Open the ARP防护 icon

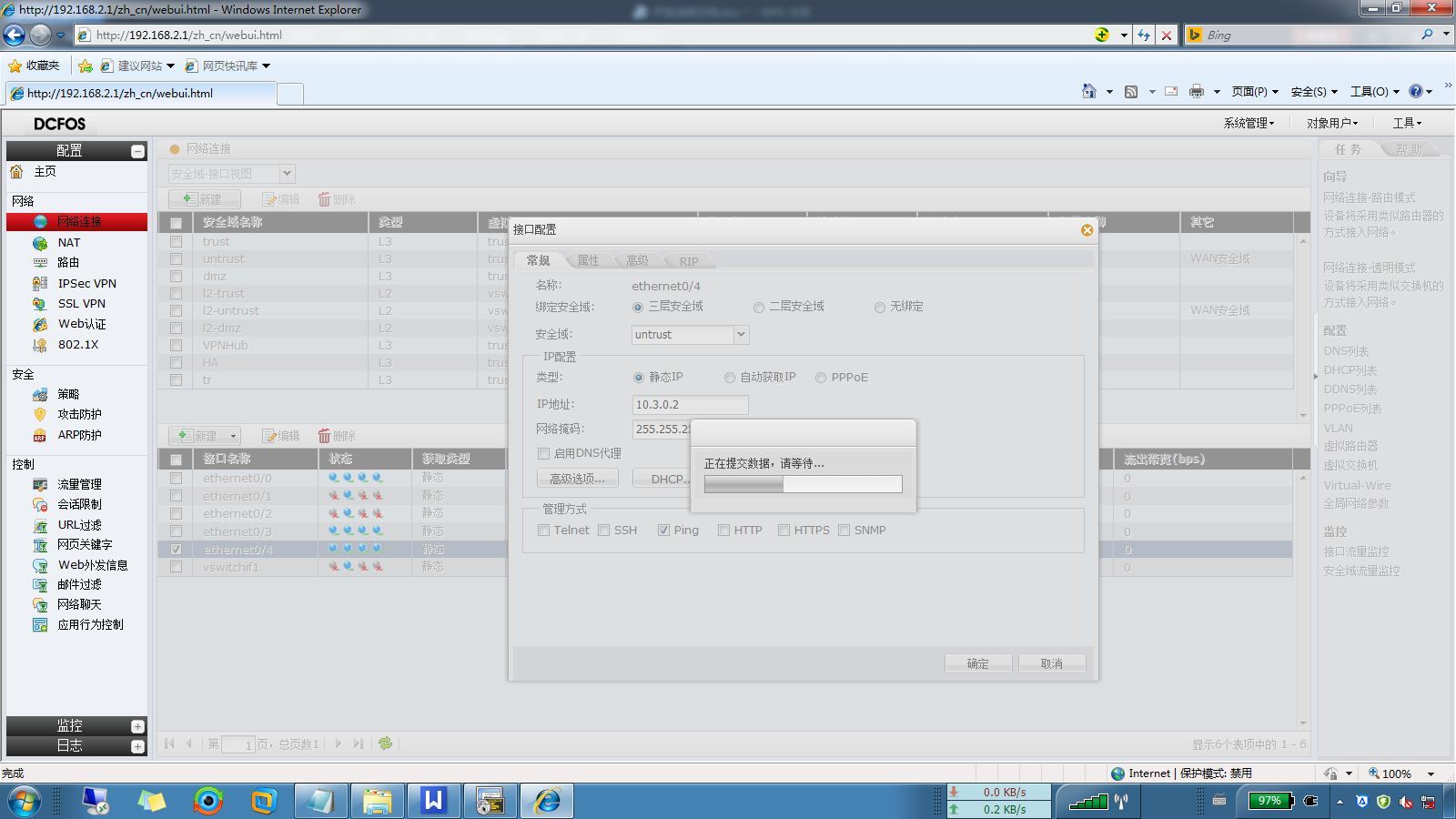(x=40, y=435)
